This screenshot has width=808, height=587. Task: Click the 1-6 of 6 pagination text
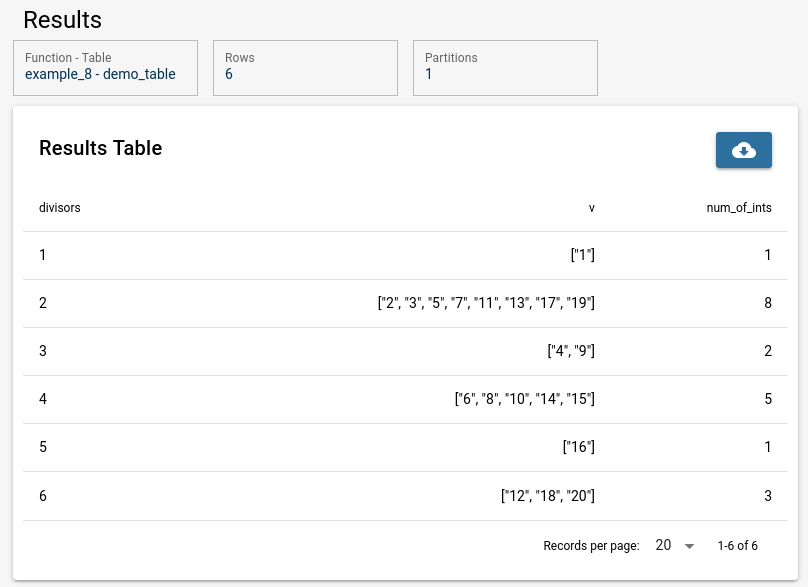(x=737, y=546)
